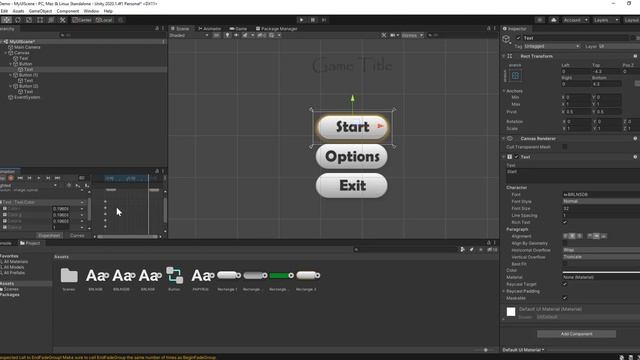Toggle the Rich Text checkbox
This screenshot has width=640, height=360.
point(565,222)
